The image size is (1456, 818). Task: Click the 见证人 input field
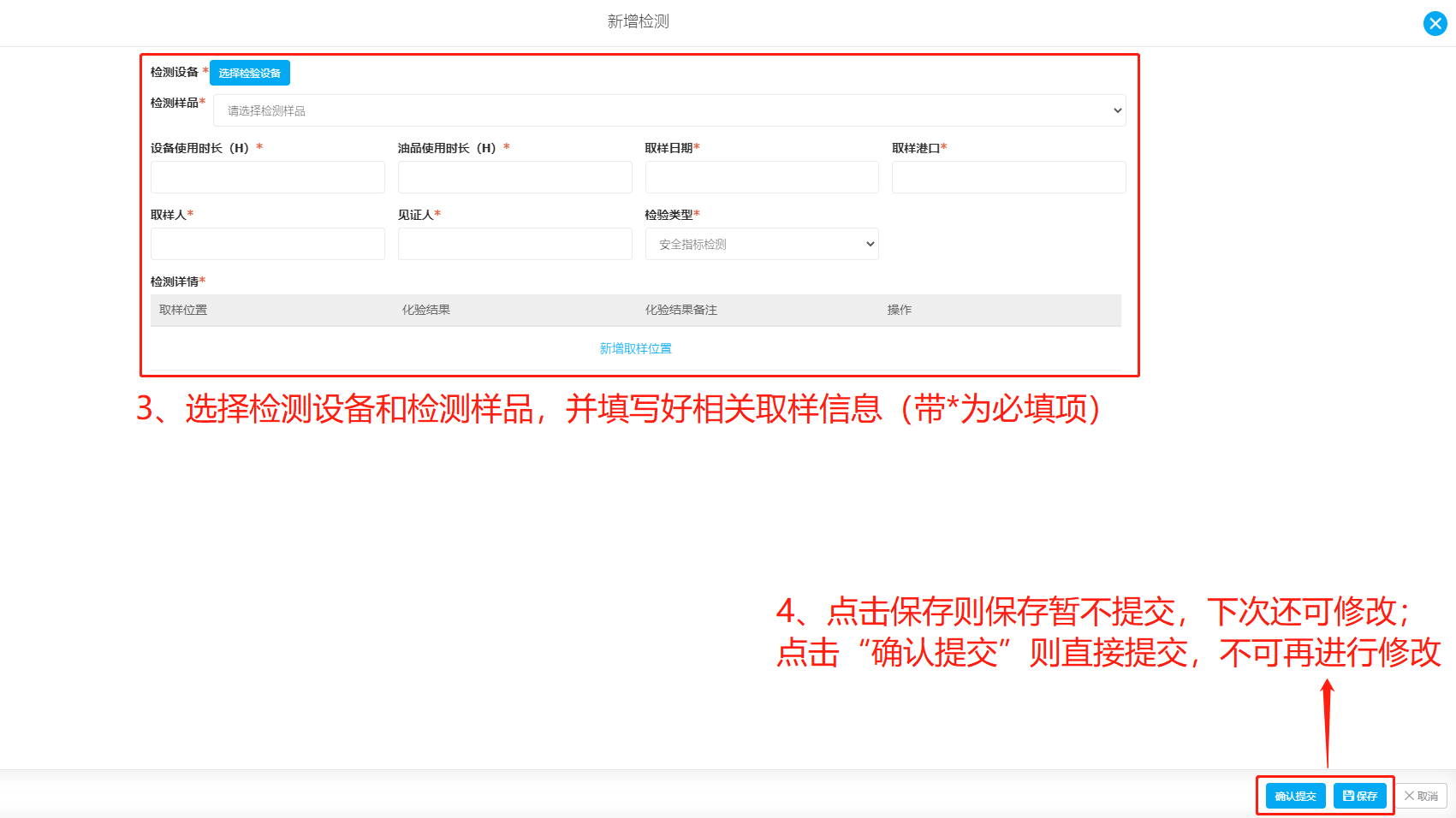click(515, 244)
